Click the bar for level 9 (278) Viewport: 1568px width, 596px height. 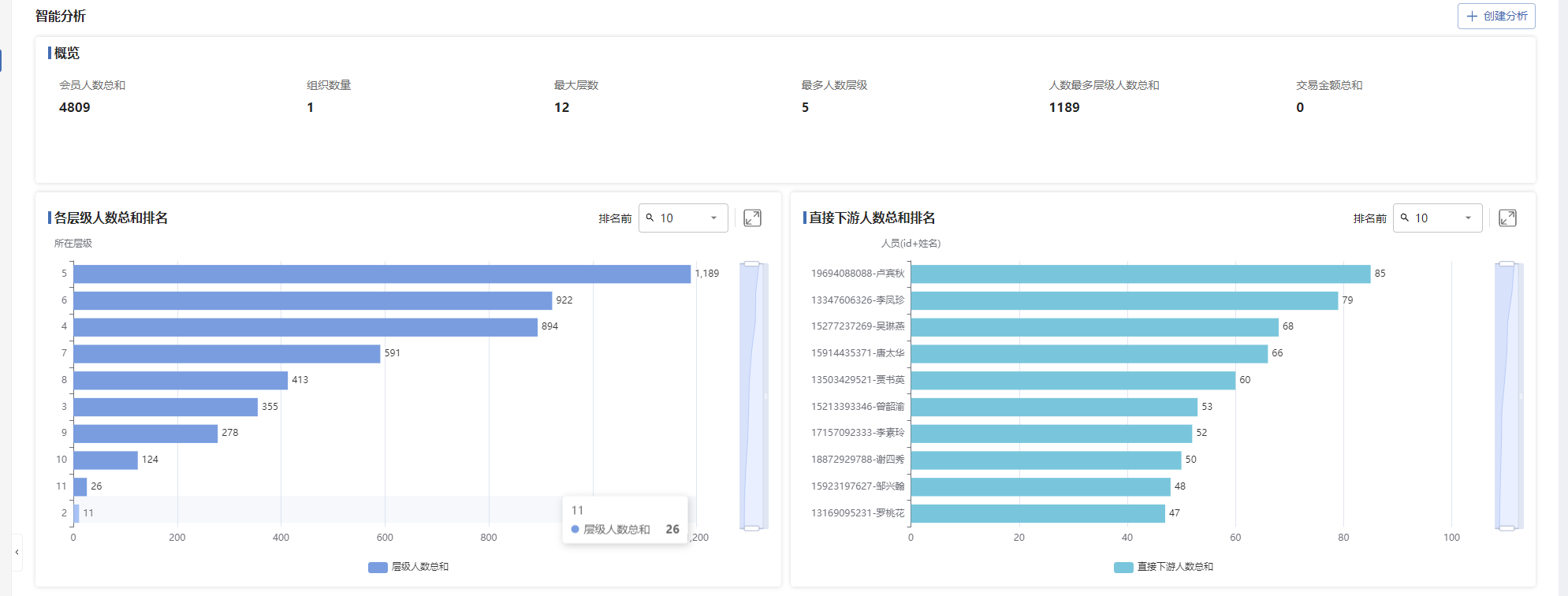[x=146, y=433]
